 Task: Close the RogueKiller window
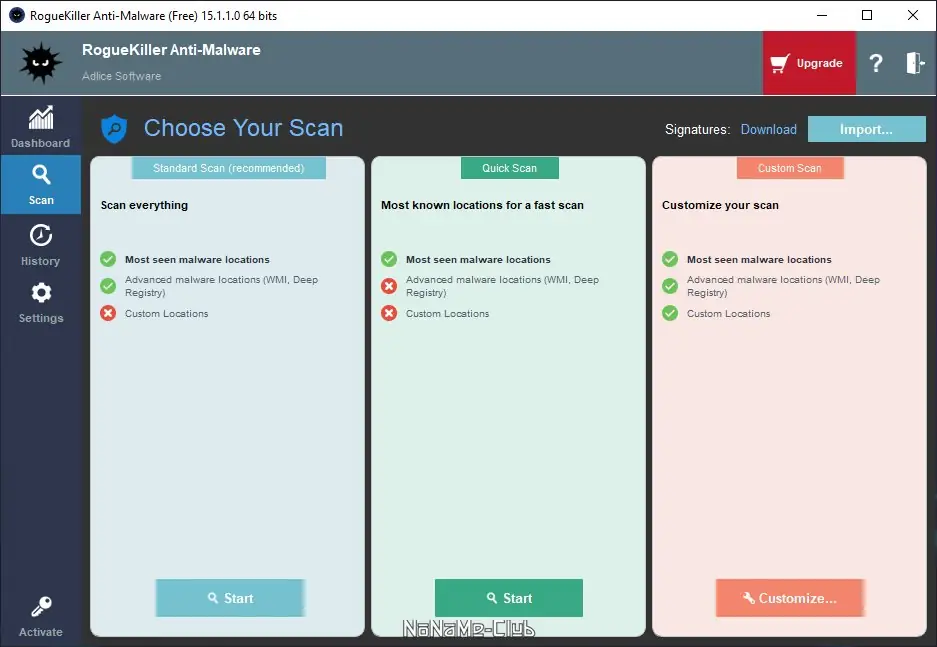point(912,16)
